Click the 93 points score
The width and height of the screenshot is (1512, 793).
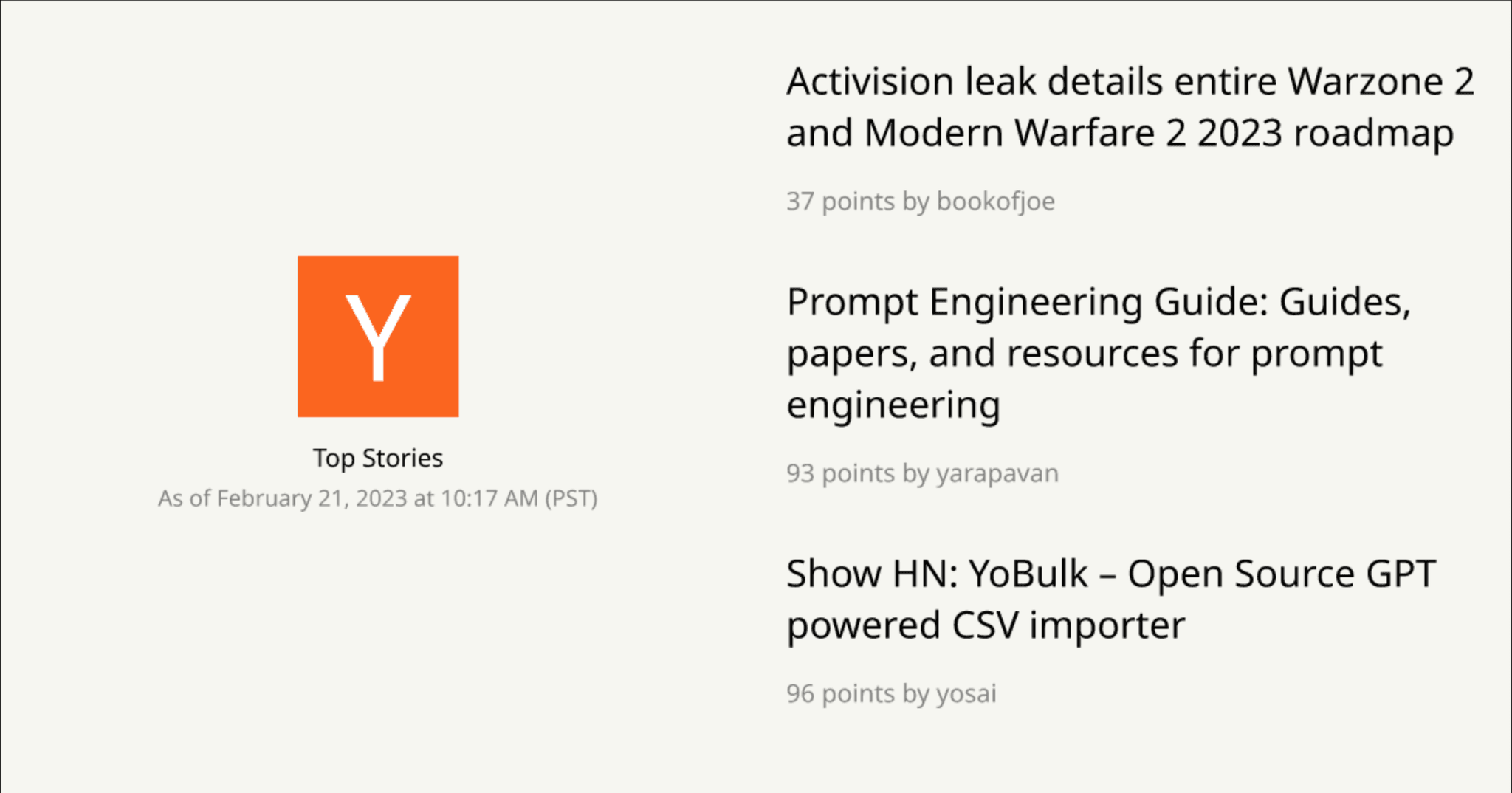840,473
